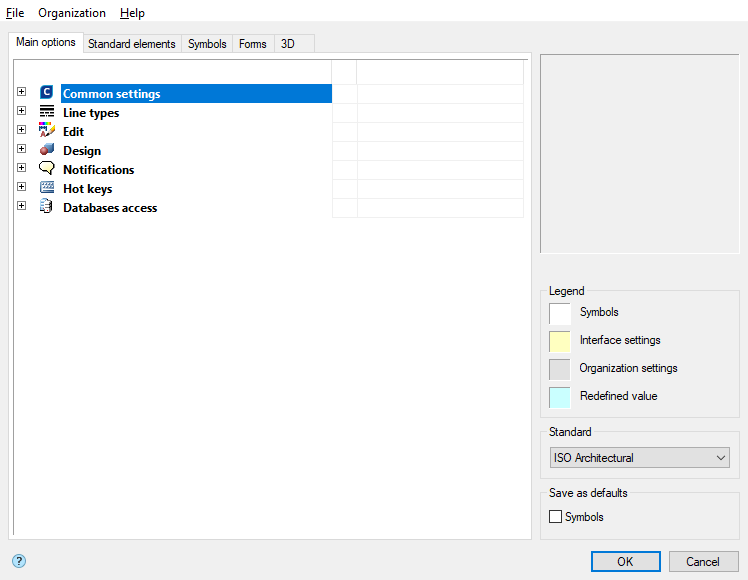This screenshot has width=748, height=580.
Task: Click the Line types icon
Action: 46,112
